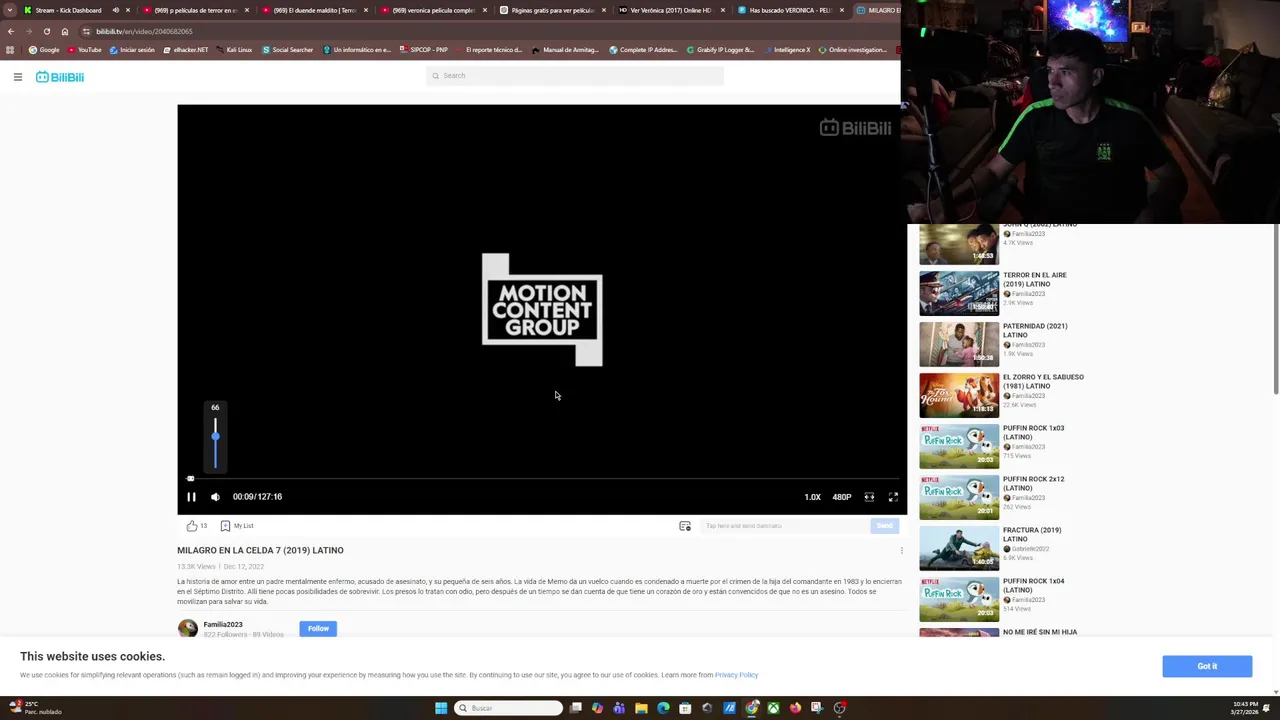This screenshot has height=720, width=1280.
Task: Open the 1.0X playback speed menu
Action: click(x=812, y=497)
